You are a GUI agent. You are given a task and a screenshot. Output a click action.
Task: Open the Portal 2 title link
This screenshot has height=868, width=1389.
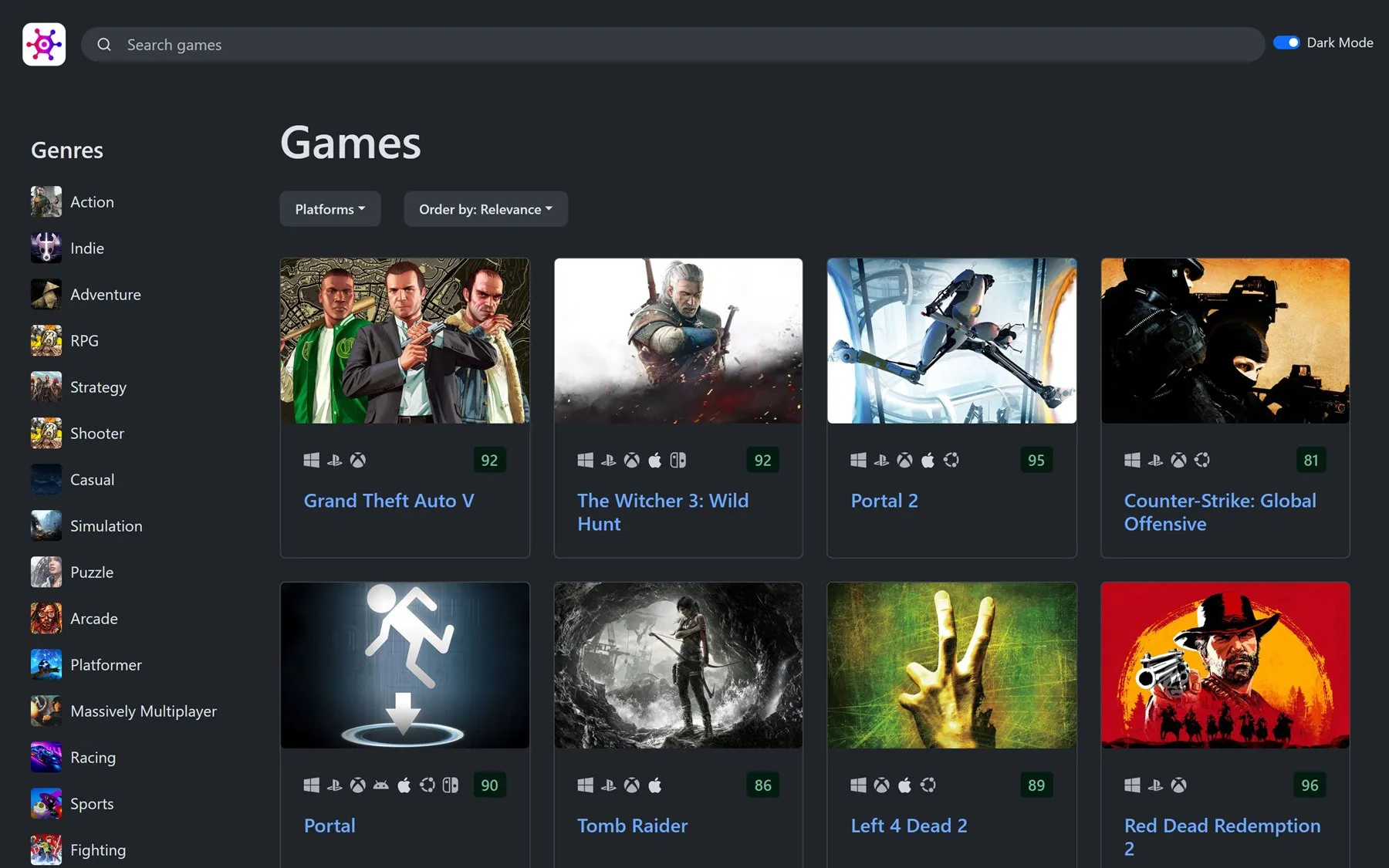coord(884,501)
